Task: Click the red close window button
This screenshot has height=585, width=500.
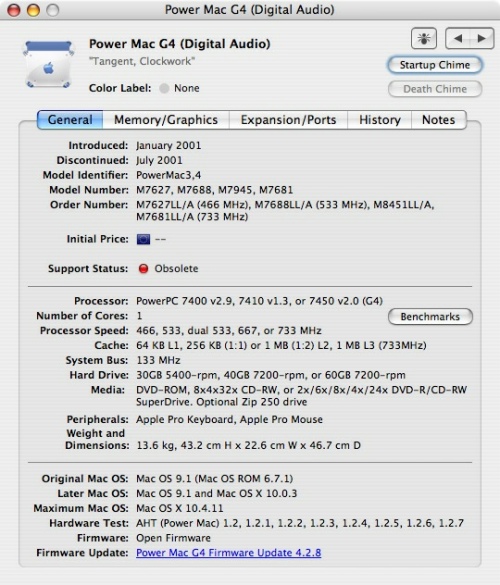Action: click(x=14, y=10)
